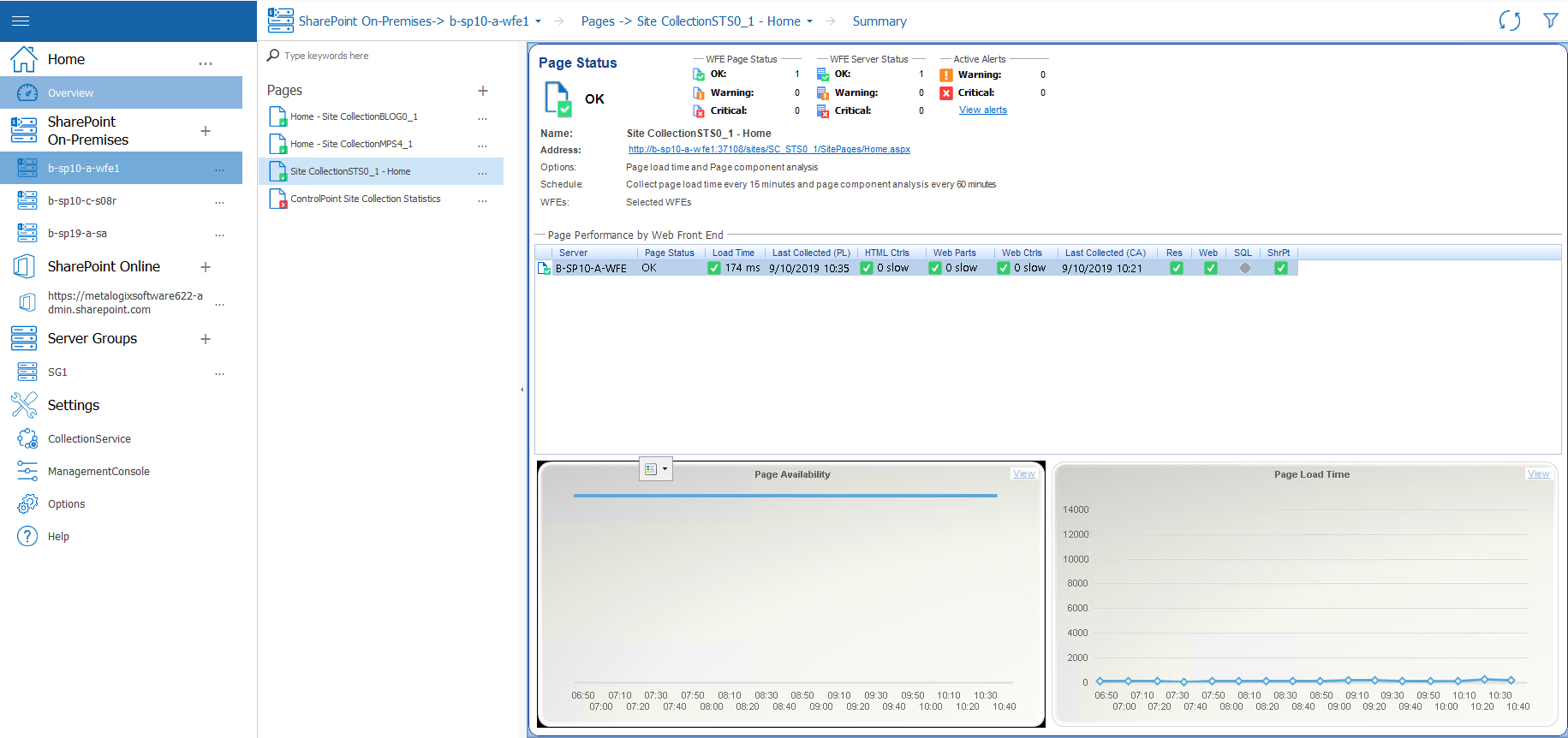This screenshot has height=738, width=1568.
Task: Open Options settings
Action: [66, 504]
